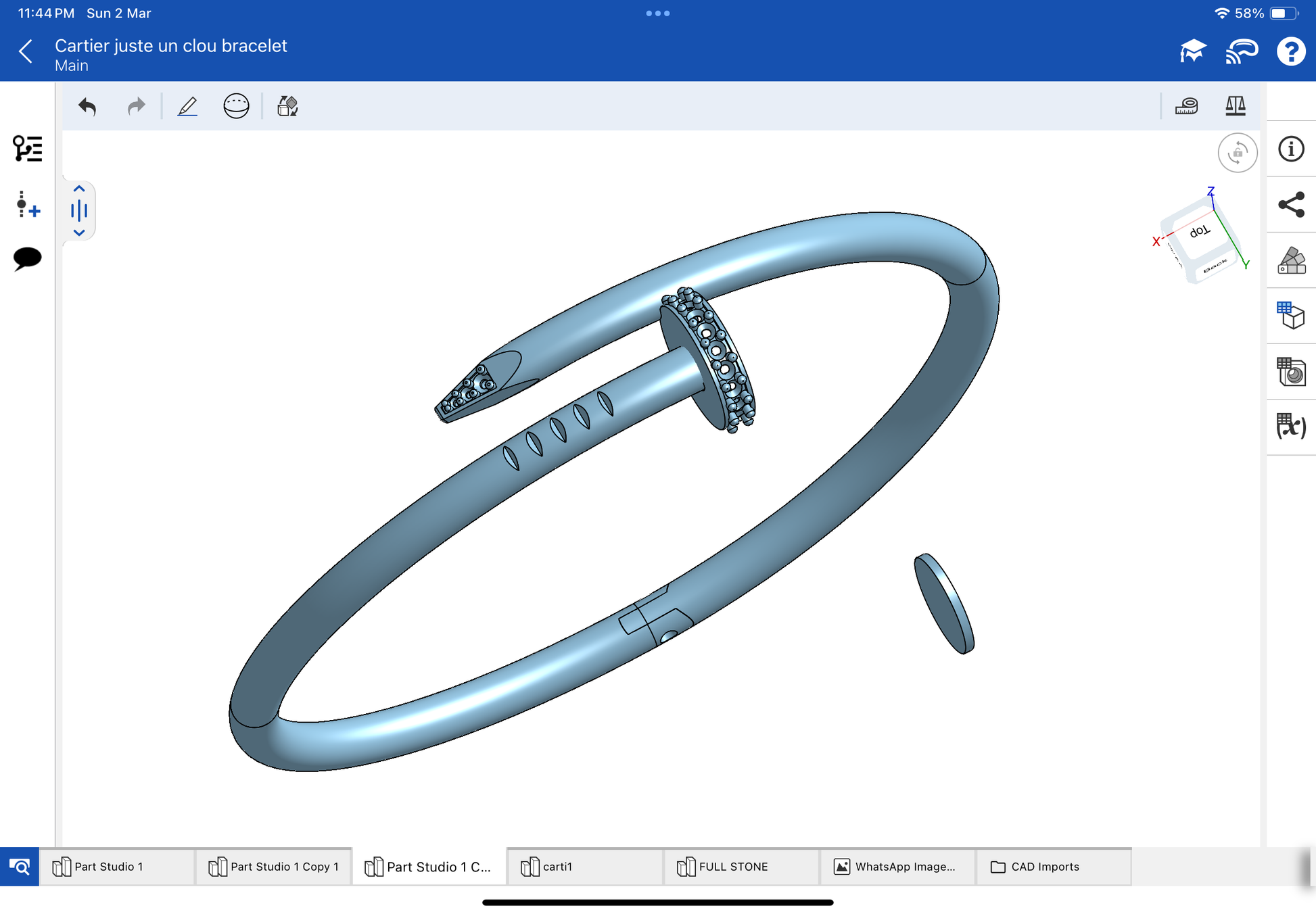Click the up chevron on rollback handle
This screenshot has height=914, width=1316.
pyautogui.click(x=79, y=189)
